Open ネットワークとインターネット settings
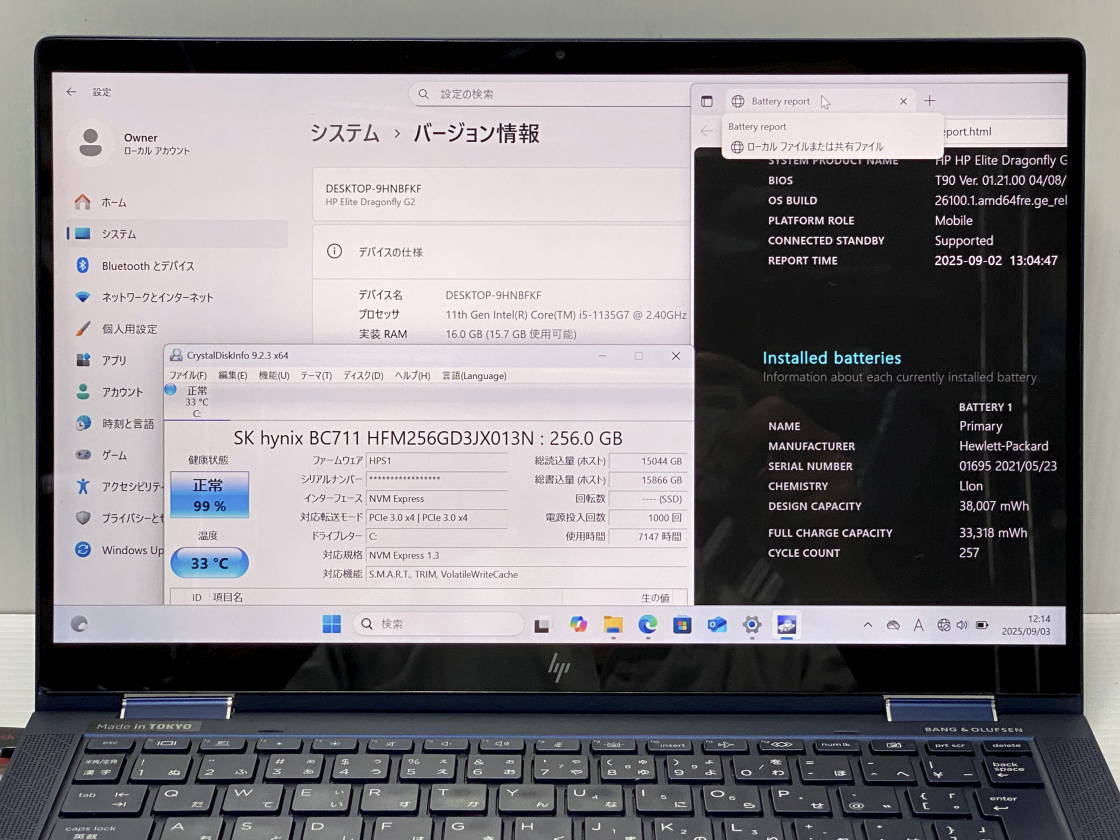Viewport: 1120px width, 840px height. point(177,297)
